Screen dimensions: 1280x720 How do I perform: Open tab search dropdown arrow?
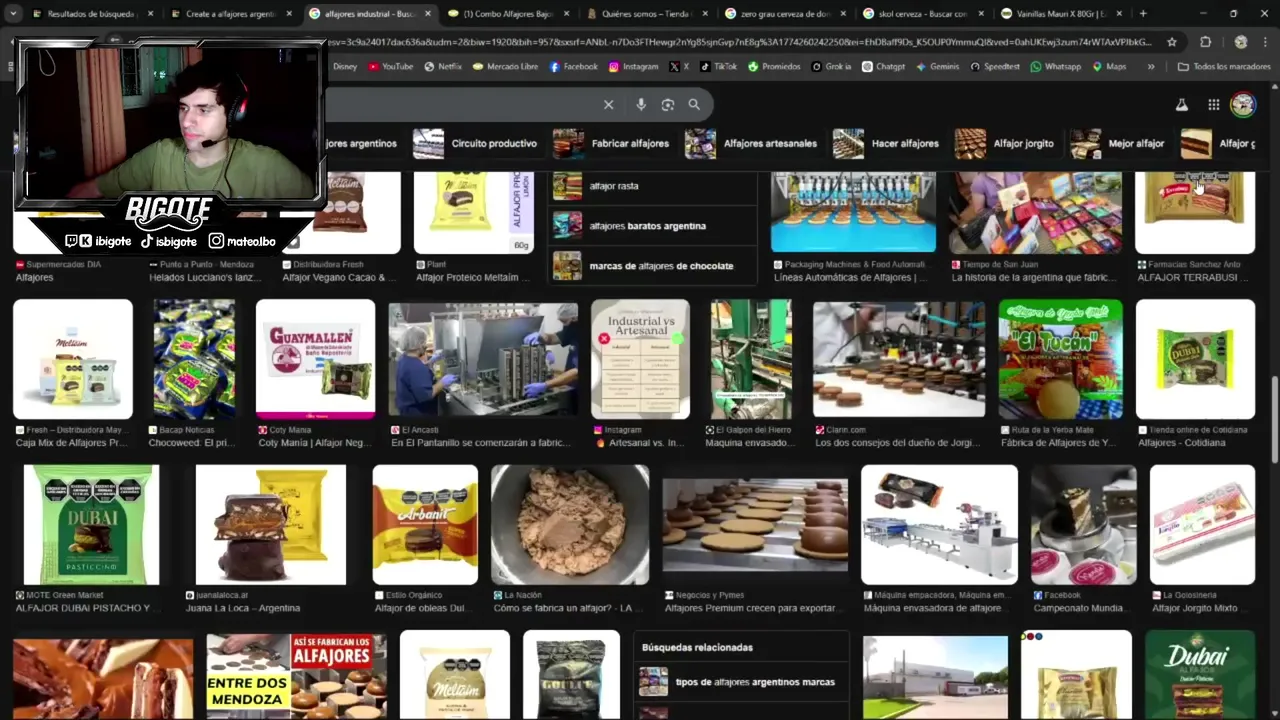point(14,14)
